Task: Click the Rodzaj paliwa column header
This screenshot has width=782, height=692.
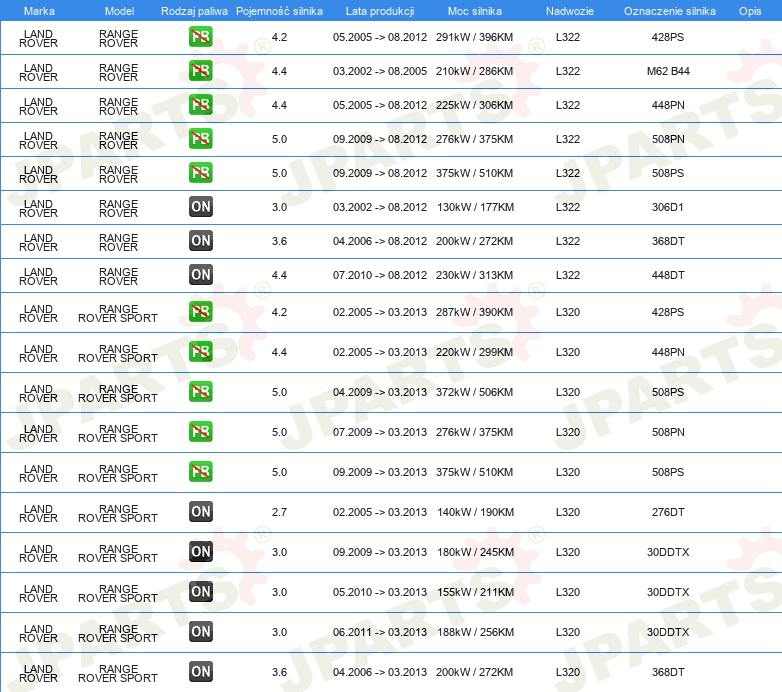Action: [x=195, y=11]
